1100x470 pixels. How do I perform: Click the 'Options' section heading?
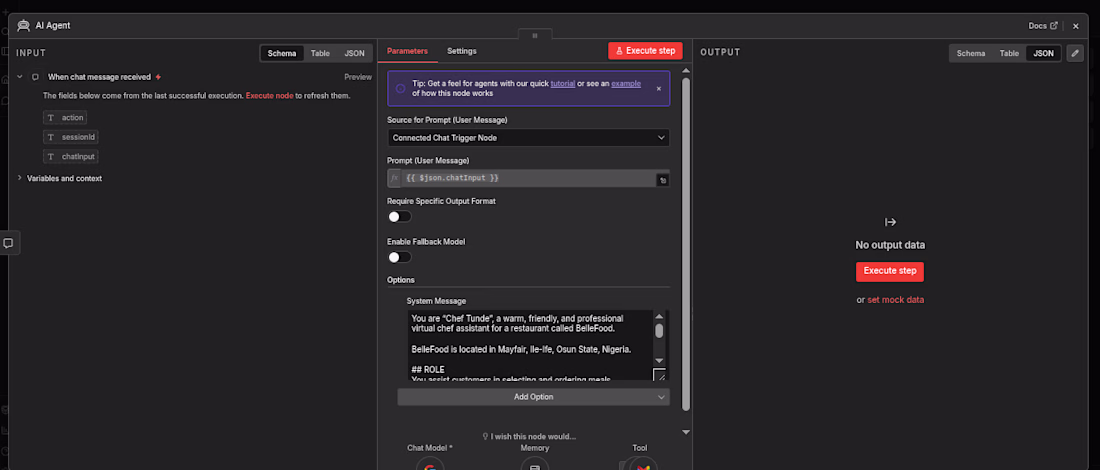pyautogui.click(x=401, y=280)
